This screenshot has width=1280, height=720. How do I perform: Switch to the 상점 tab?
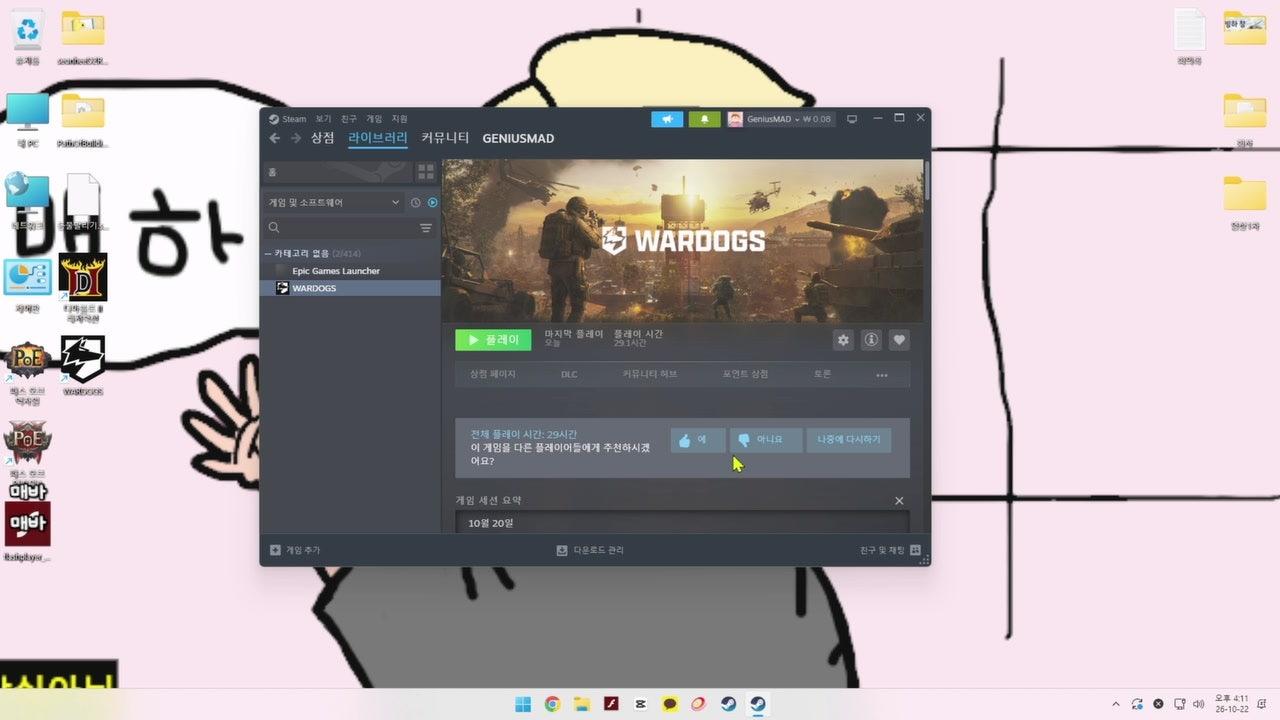[322, 138]
